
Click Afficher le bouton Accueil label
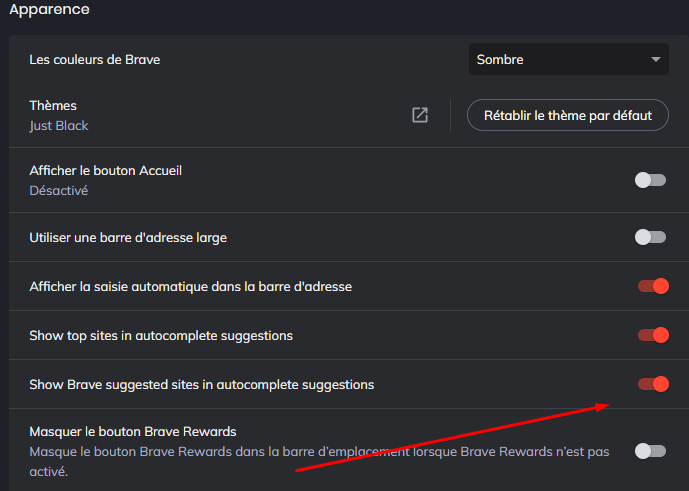click(105, 171)
